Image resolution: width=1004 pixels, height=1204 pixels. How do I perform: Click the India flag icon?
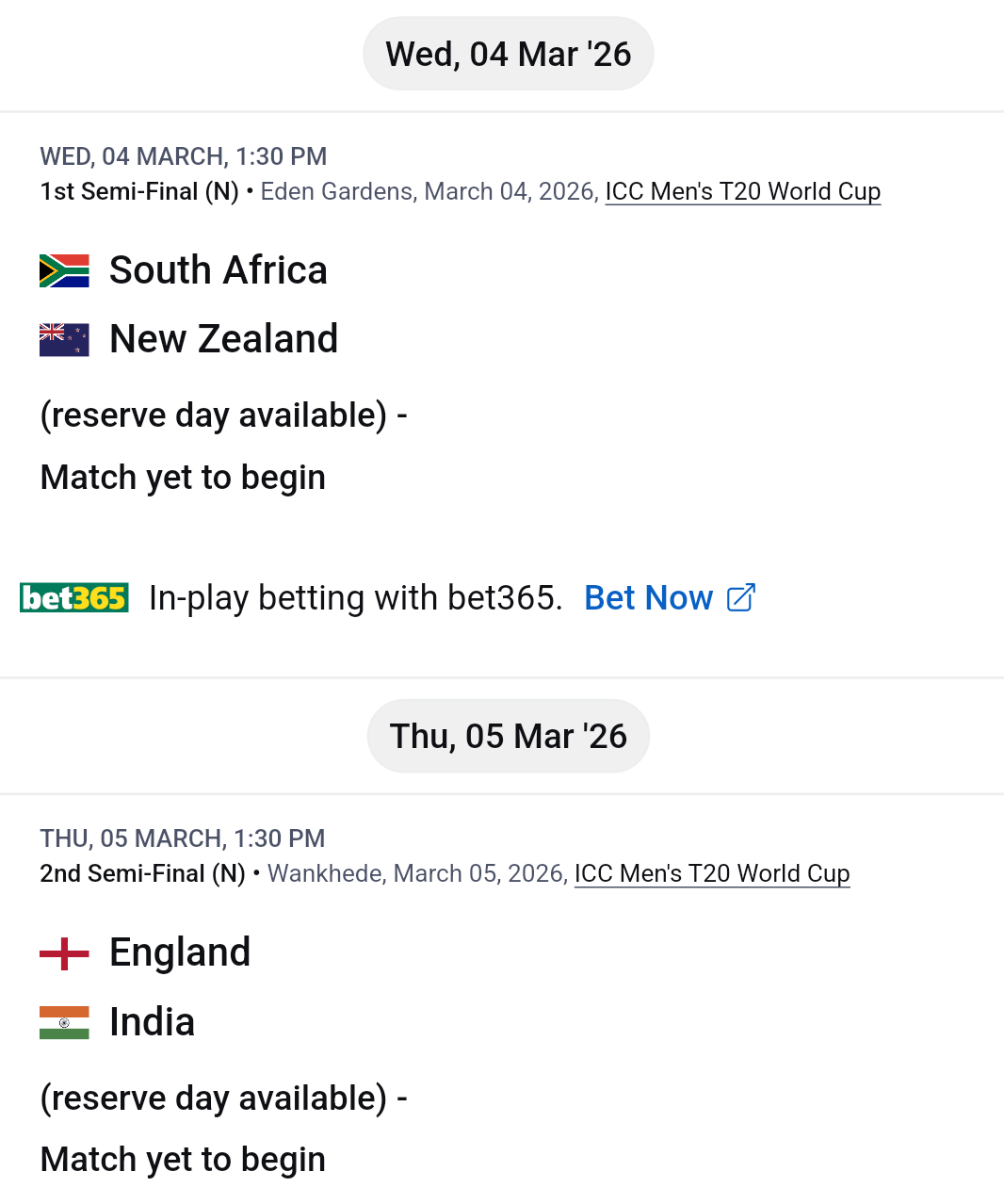64,1023
